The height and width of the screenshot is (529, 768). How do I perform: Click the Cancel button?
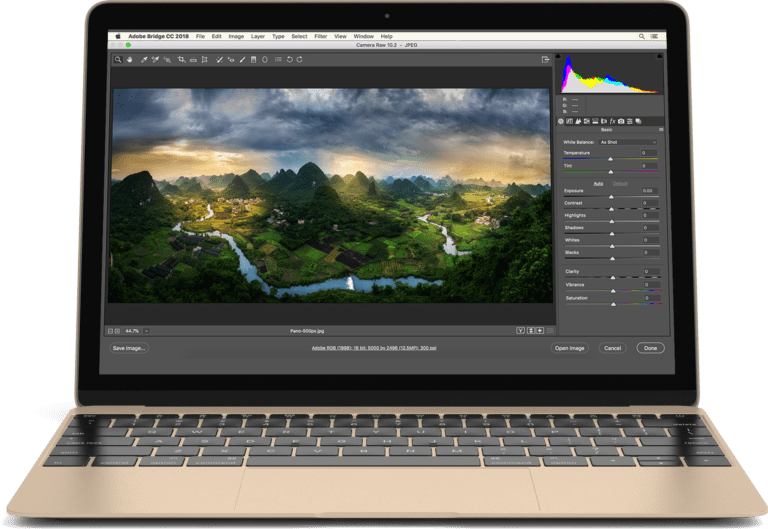pos(612,348)
